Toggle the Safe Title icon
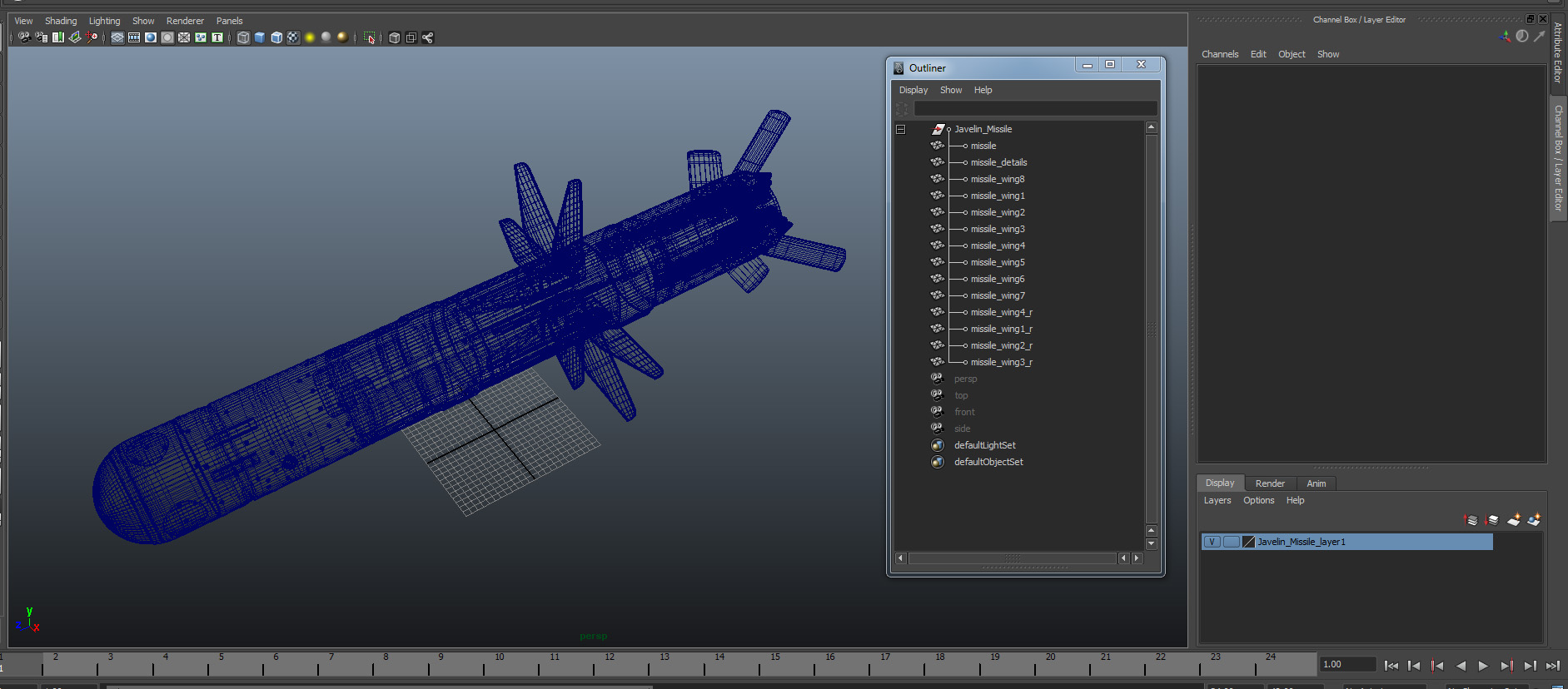The image size is (1568, 689). pyautogui.click(x=217, y=37)
